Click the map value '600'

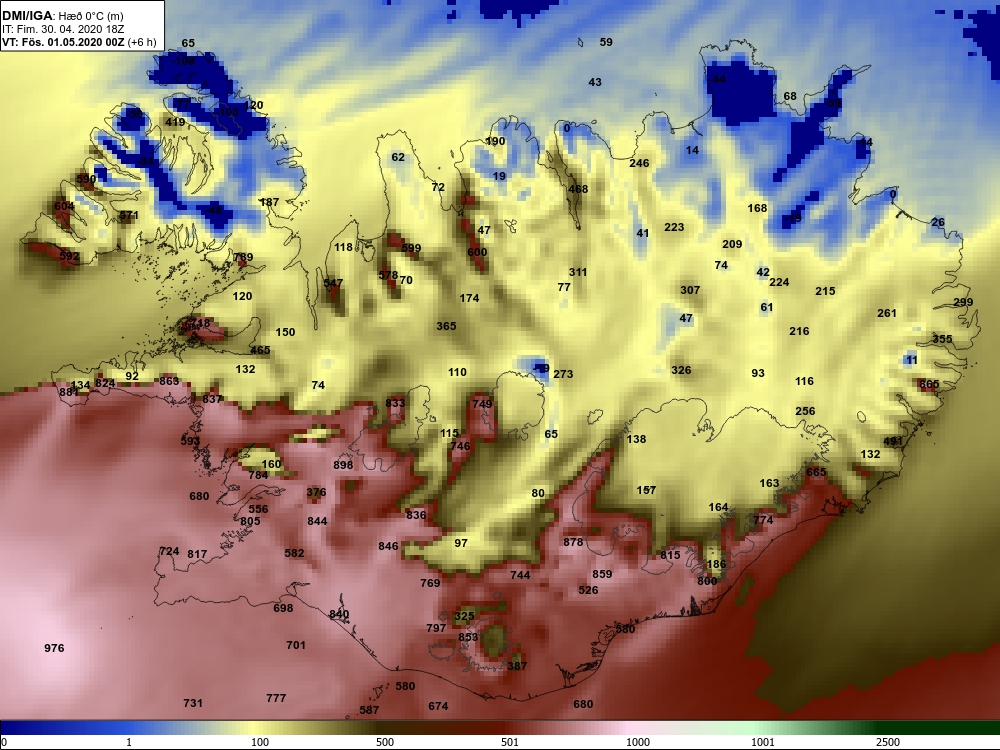(x=477, y=252)
